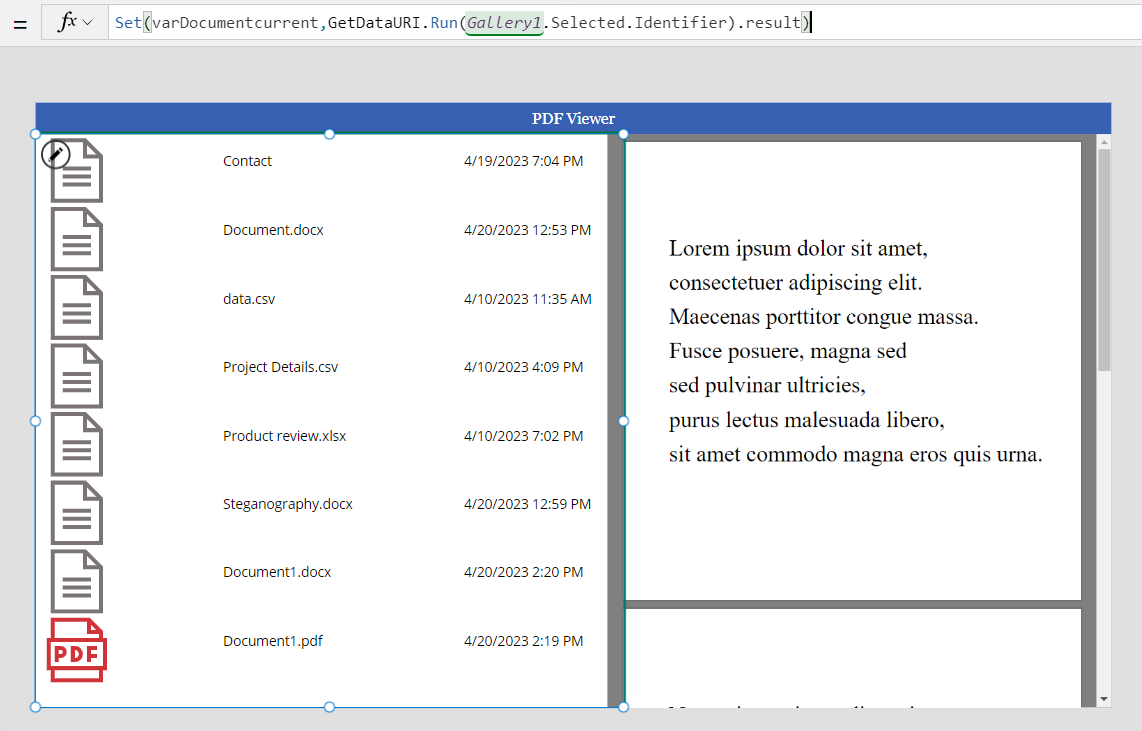
Task: Click the PDF Viewer title bar
Action: click(573, 118)
